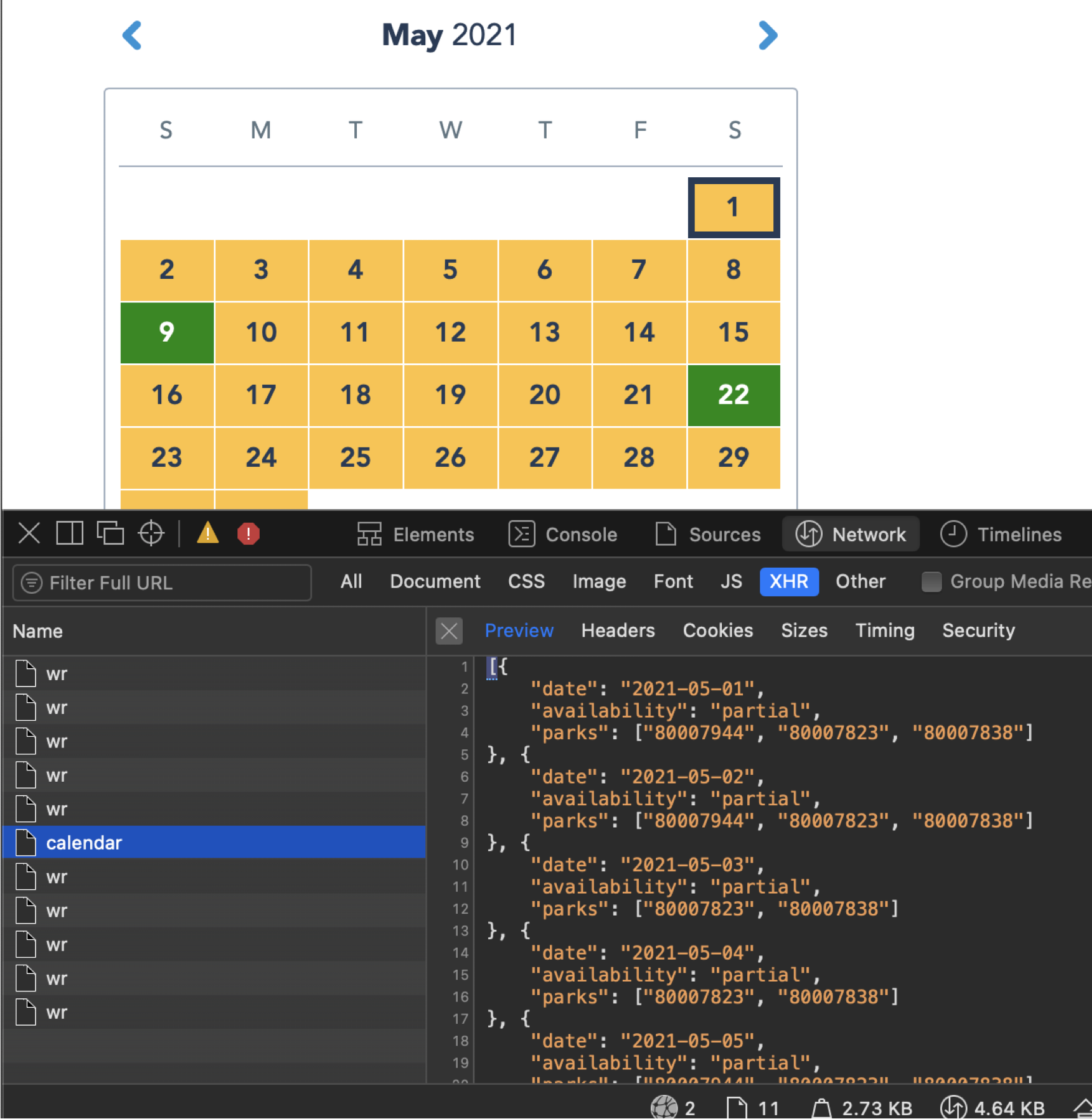The width and height of the screenshot is (1092, 1119).
Task: Go to previous month with left chevron
Action: 132,36
